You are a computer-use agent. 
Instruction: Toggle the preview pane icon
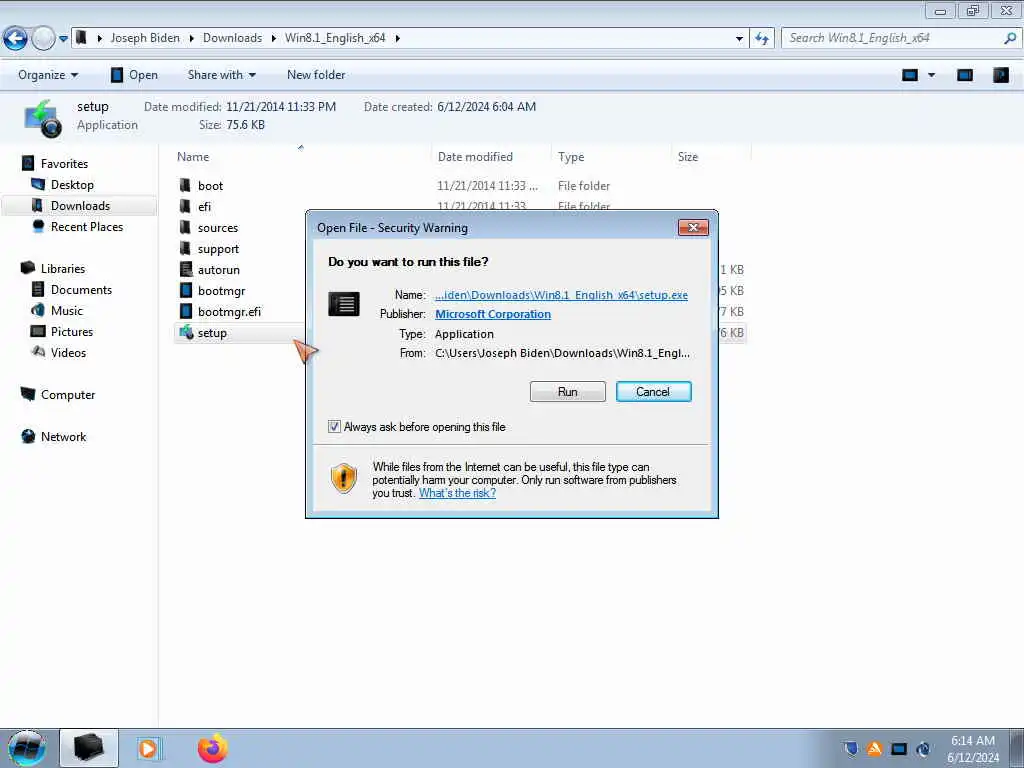965,75
